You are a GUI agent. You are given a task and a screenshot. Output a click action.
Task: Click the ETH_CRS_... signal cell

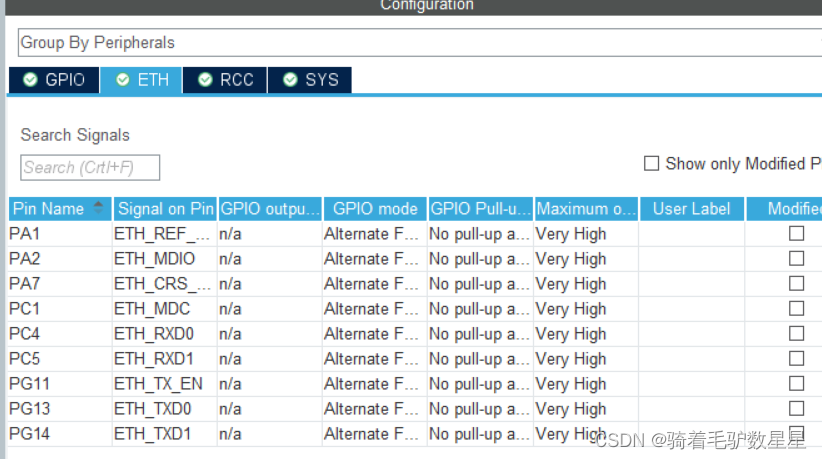[x=165, y=284]
